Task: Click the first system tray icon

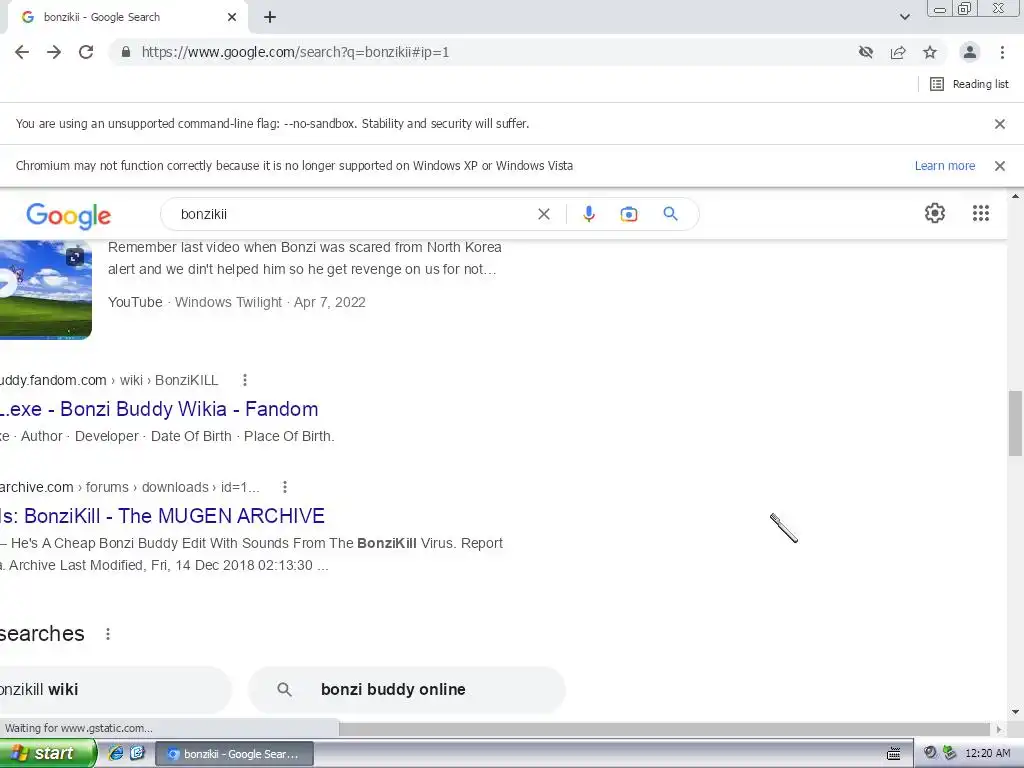Action: [931, 754]
